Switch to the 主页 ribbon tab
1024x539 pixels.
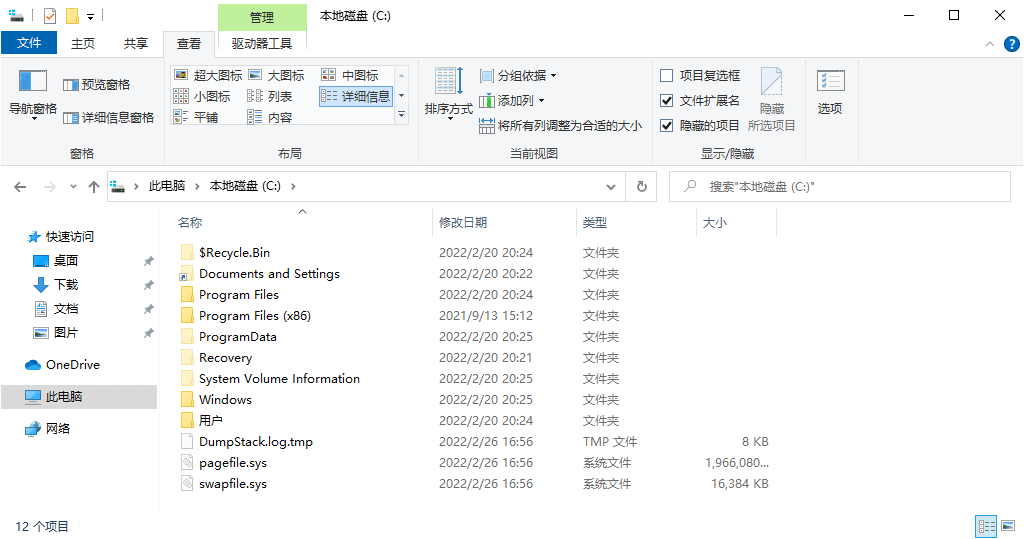(x=83, y=43)
